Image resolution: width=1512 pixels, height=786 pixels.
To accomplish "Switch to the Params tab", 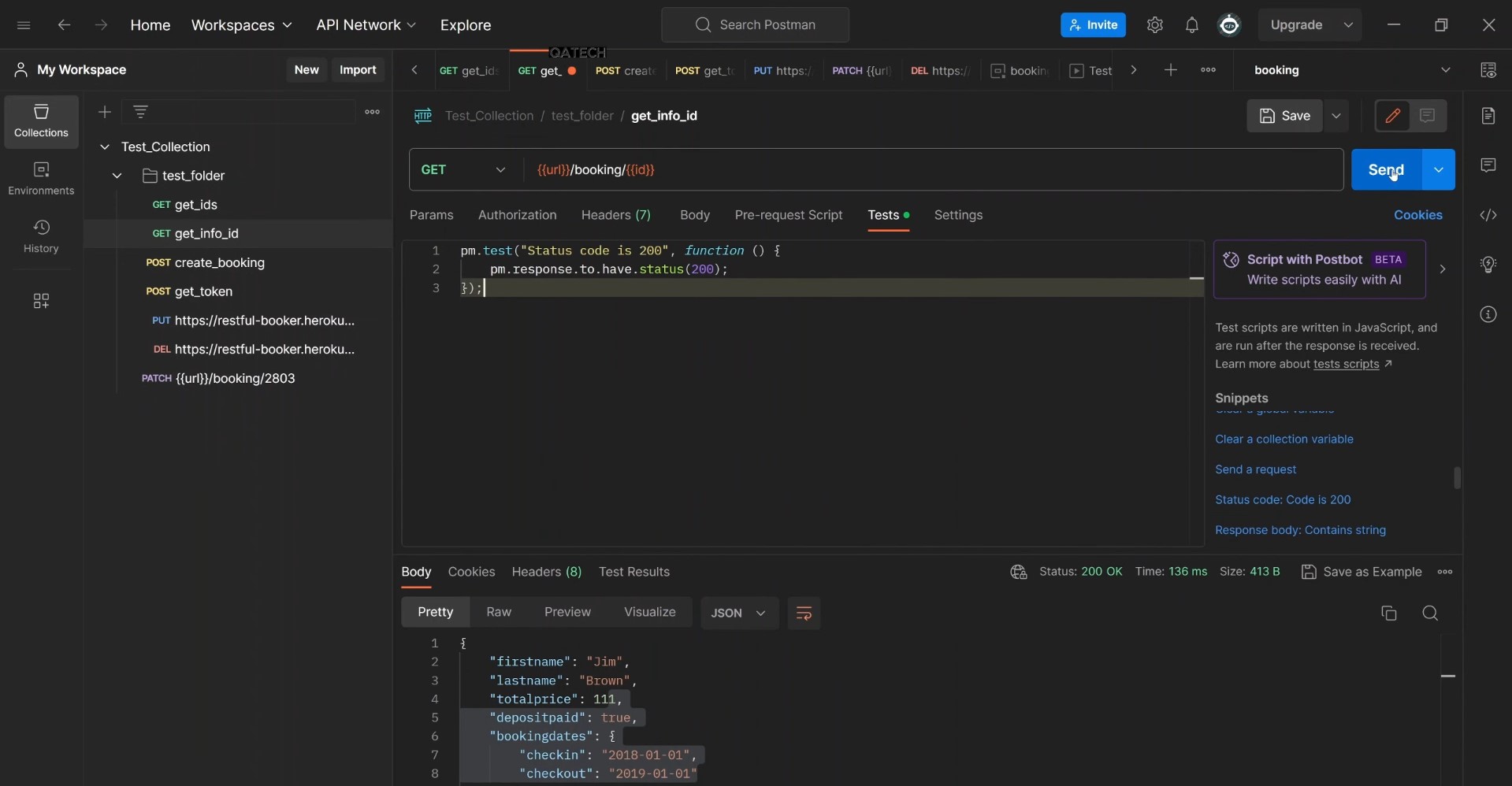I will click(431, 215).
